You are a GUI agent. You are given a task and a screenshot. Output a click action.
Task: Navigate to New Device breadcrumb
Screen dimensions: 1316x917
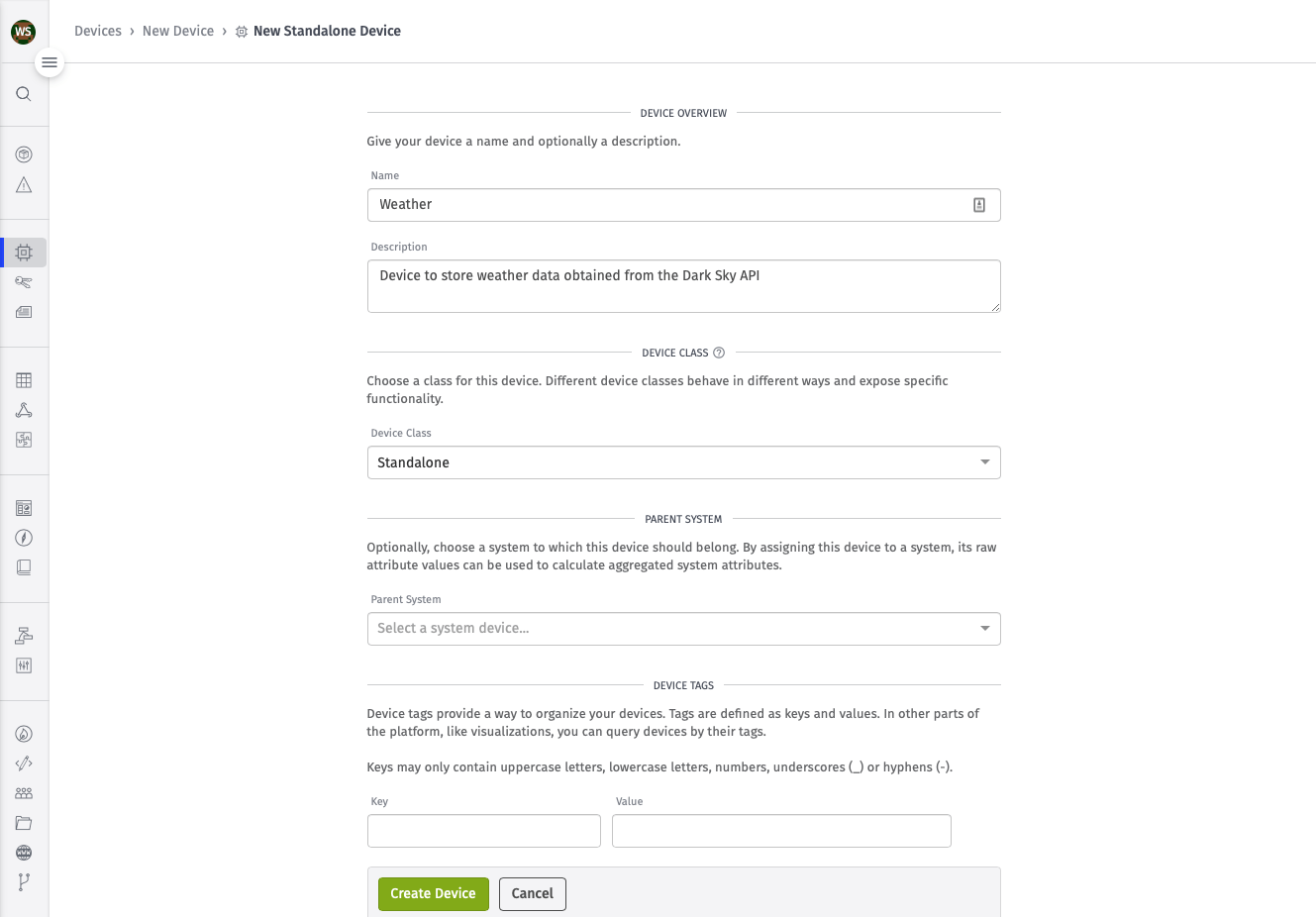[178, 31]
